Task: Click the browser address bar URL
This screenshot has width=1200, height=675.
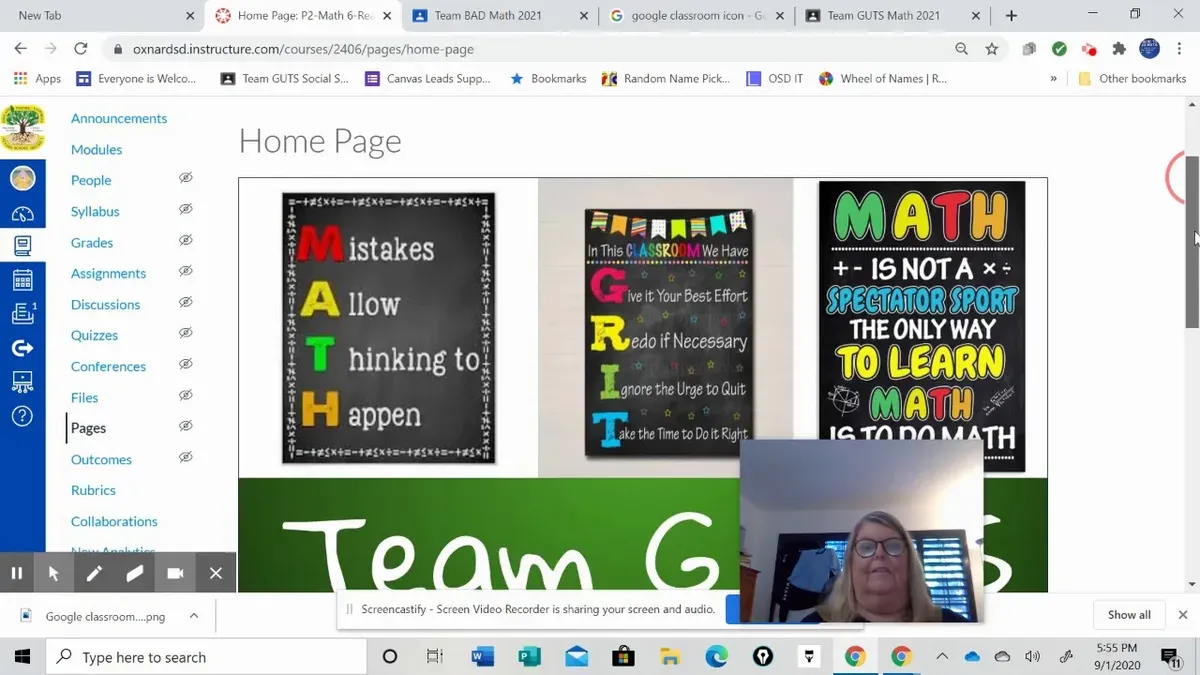Action: 303,49
